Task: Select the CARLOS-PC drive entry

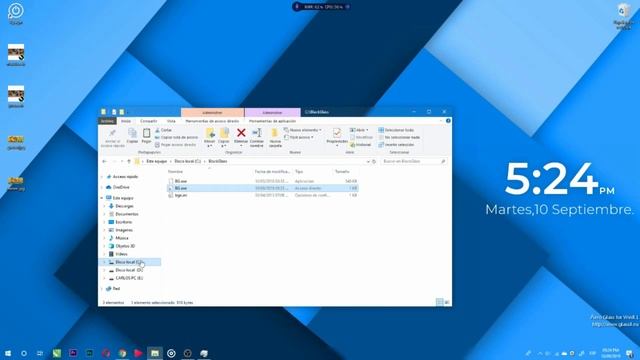Action: [x=129, y=278]
